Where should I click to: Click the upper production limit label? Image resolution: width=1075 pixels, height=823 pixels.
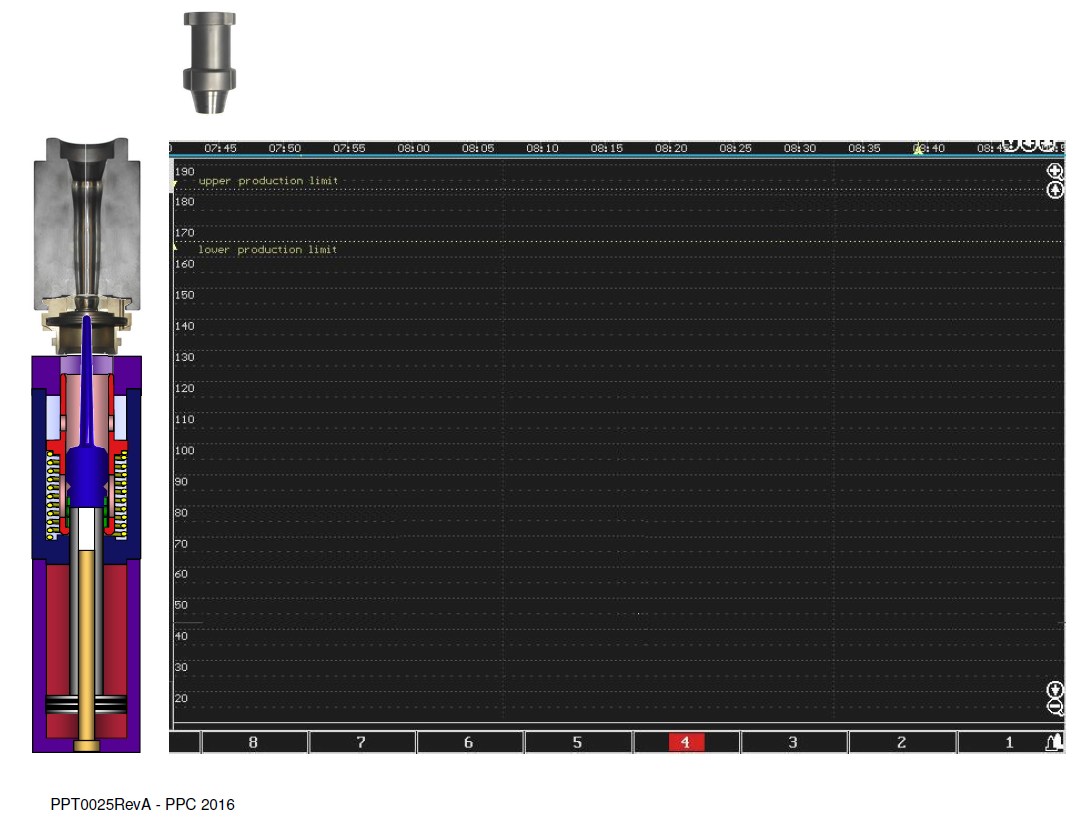coord(268,181)
